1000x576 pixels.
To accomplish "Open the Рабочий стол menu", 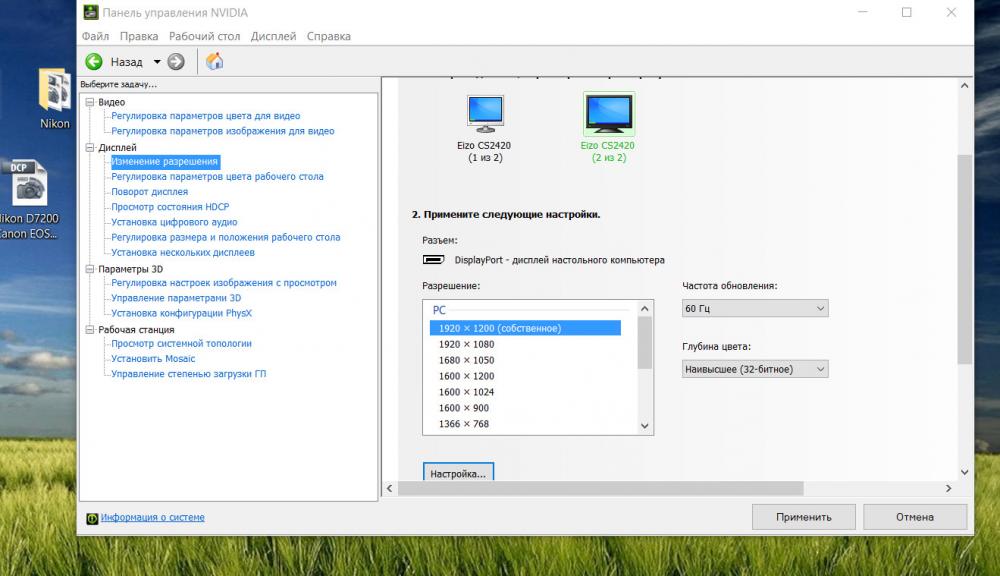I will pos(204,36).
